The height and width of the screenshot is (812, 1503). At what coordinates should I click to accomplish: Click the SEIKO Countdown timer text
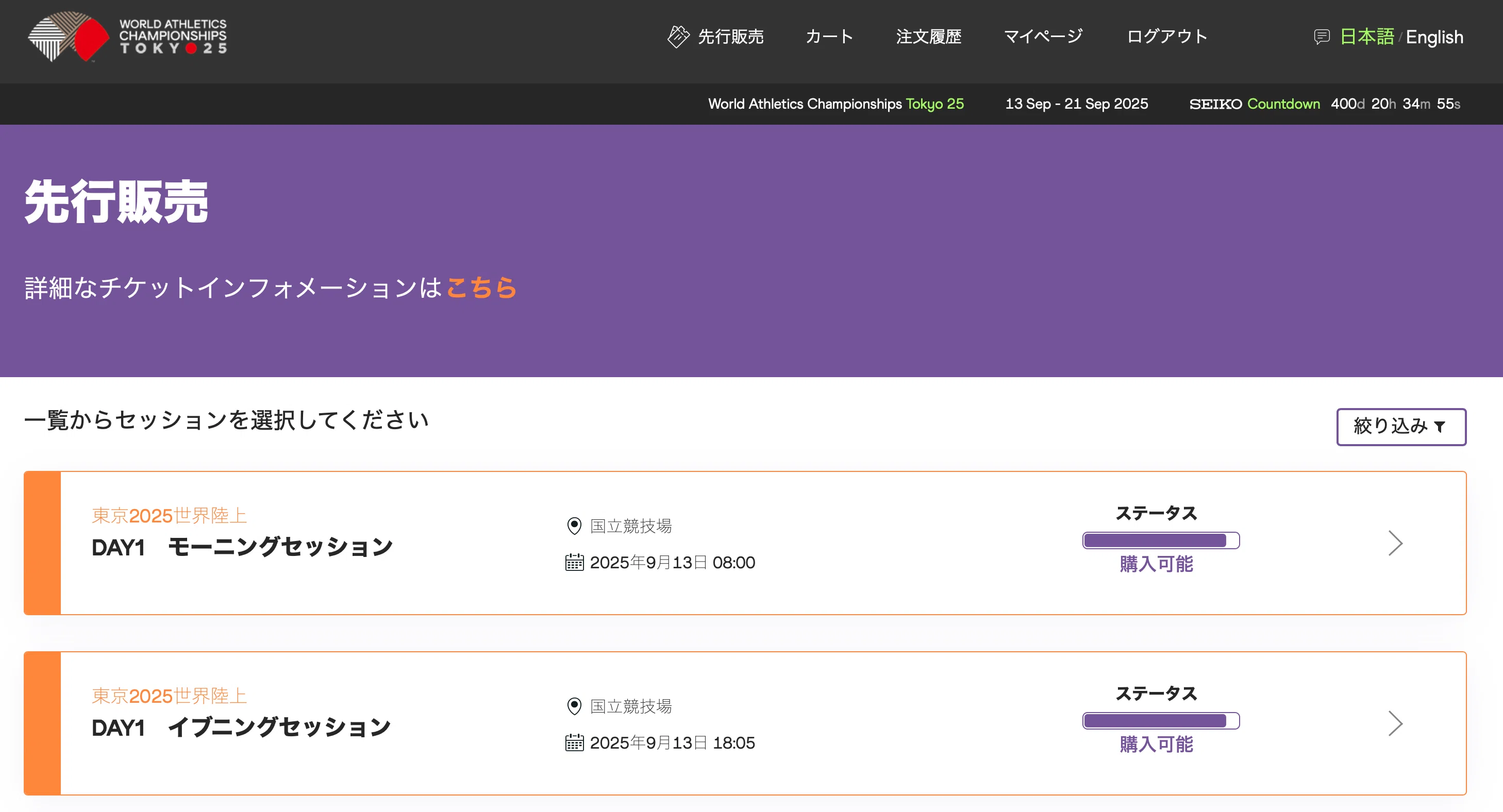pos(1325,104)
